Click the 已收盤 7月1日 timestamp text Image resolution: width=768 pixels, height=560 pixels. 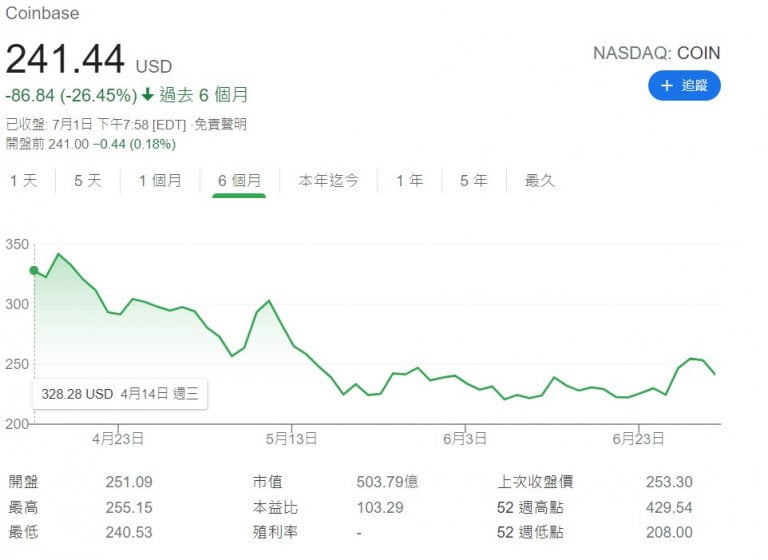pos(96,124)
